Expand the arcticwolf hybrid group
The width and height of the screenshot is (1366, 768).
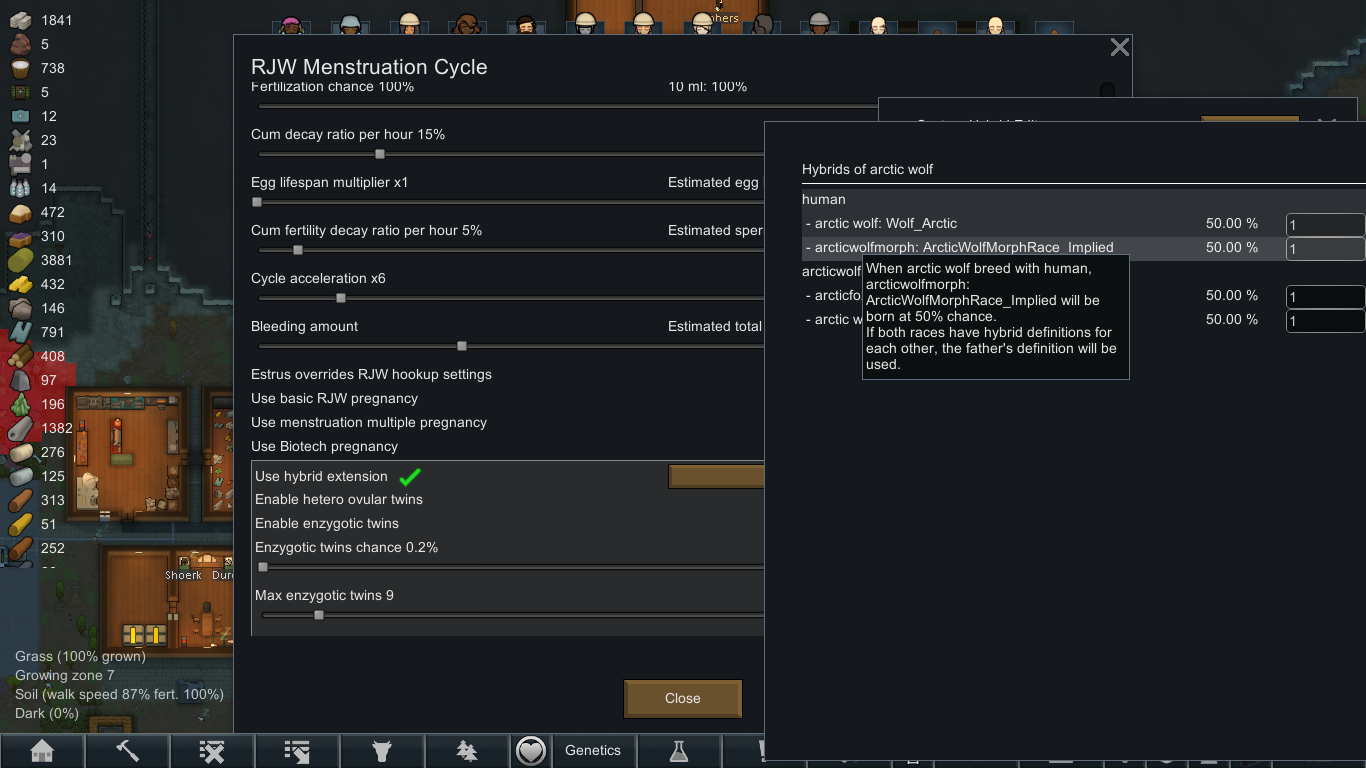(x=831, y=271)
